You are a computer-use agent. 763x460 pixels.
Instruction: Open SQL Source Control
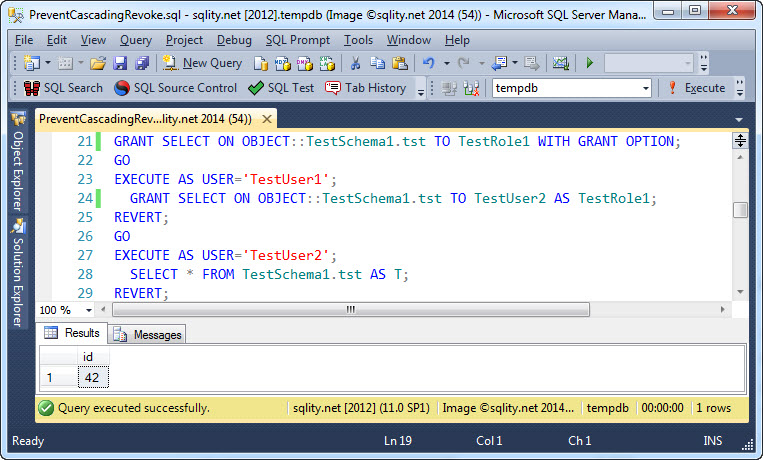175,88
